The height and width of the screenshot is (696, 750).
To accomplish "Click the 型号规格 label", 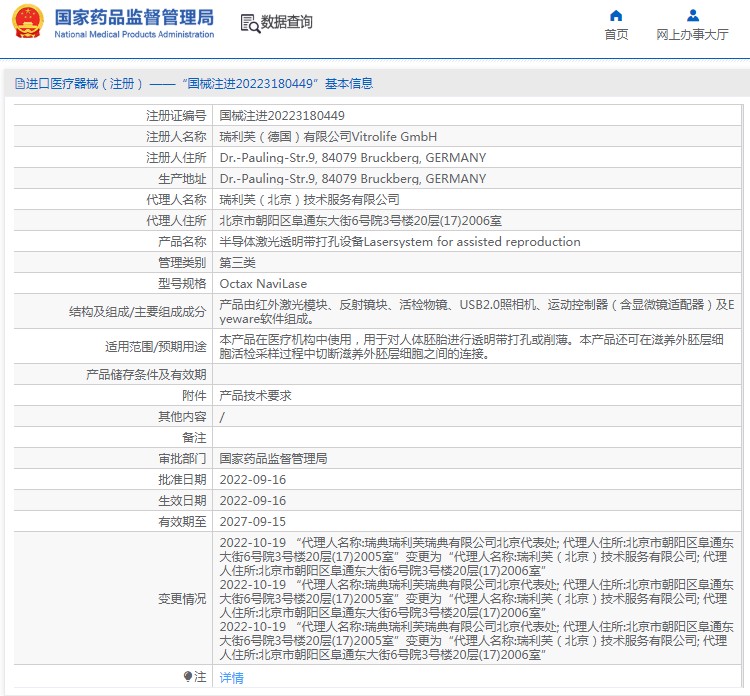I will point(182,284).
